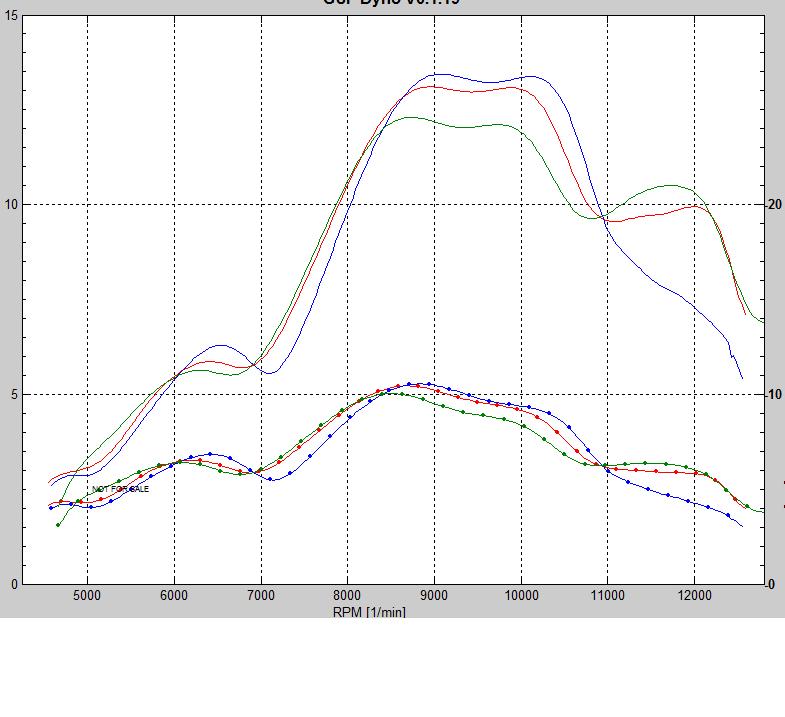Click the 10 label on the right axis

point(773,394)
